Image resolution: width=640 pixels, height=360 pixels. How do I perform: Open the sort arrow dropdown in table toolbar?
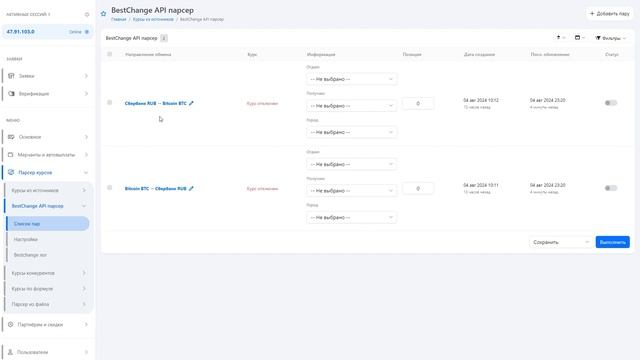coord(560,38)
